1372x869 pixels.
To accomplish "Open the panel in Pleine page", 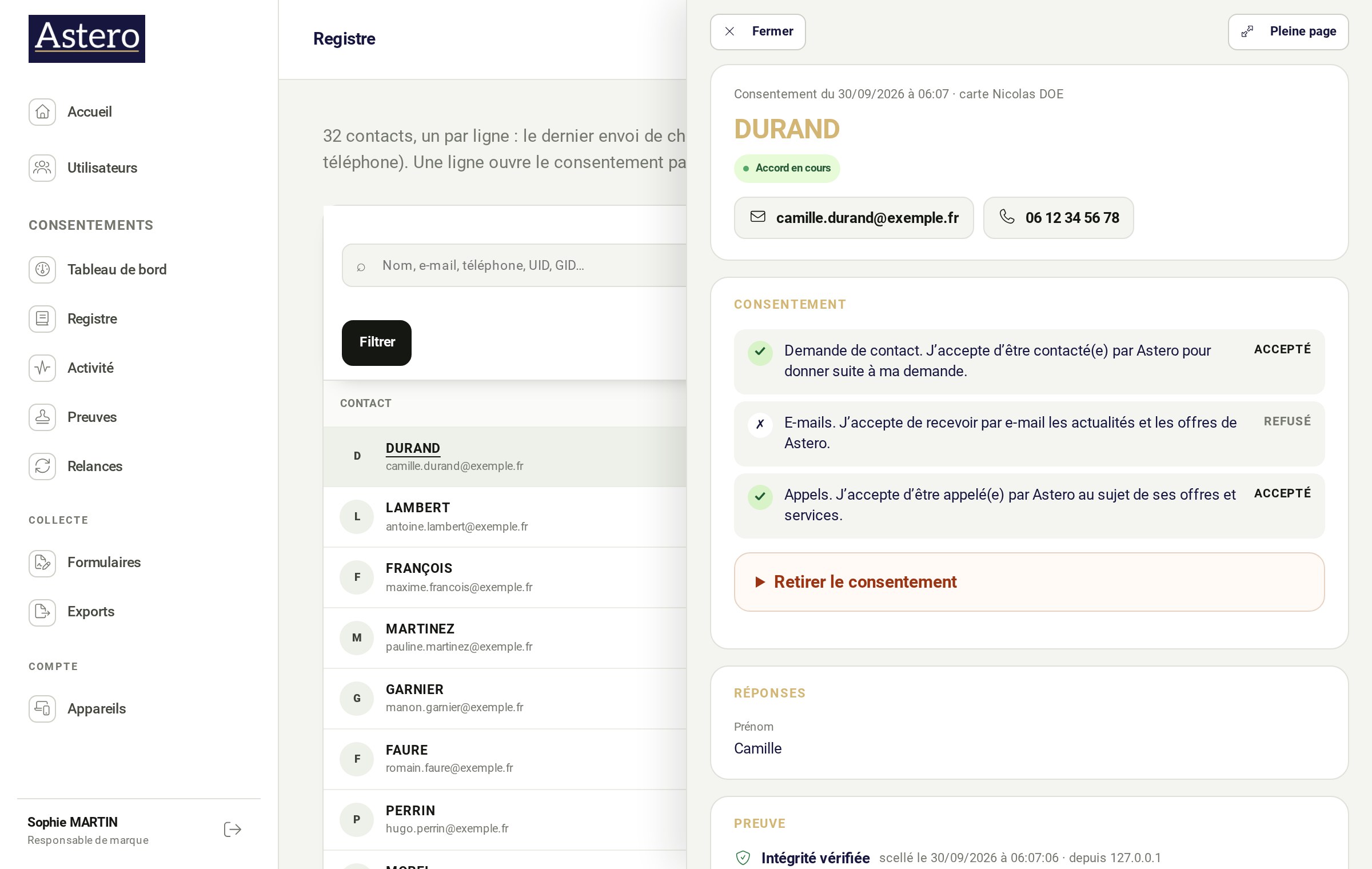I will [x=1288, y=32].
